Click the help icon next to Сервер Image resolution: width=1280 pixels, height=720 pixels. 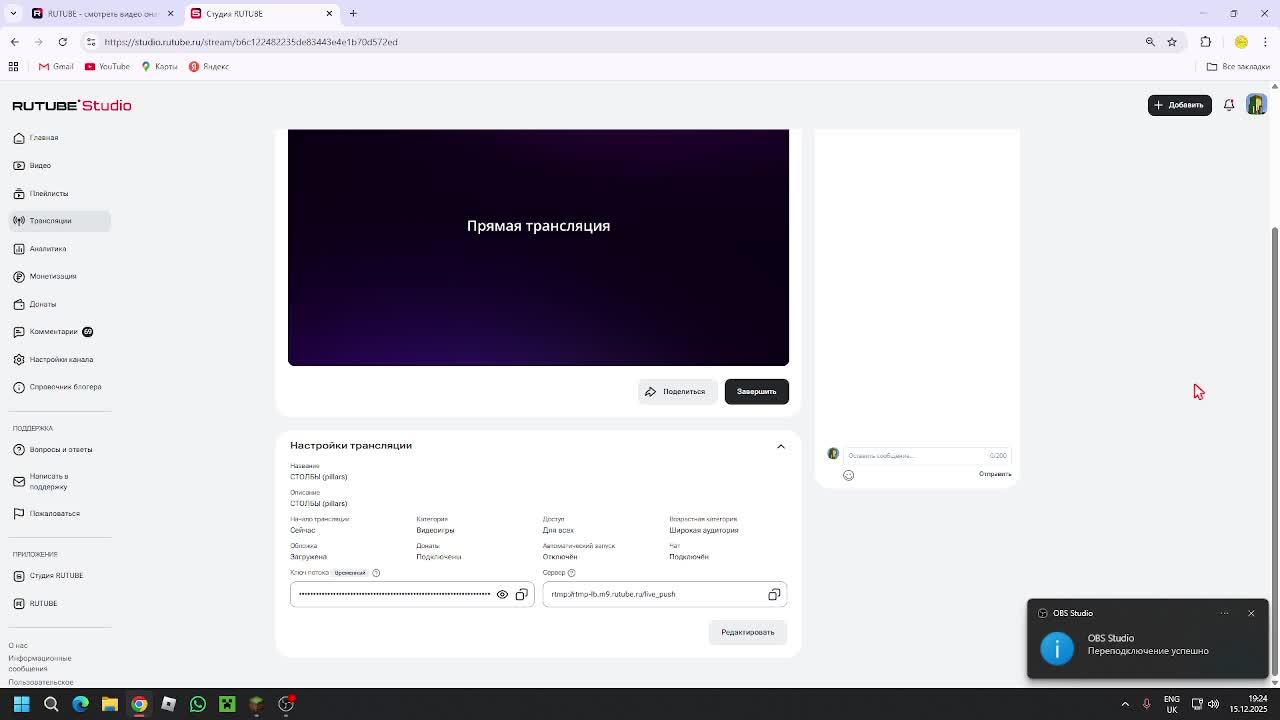571,573
